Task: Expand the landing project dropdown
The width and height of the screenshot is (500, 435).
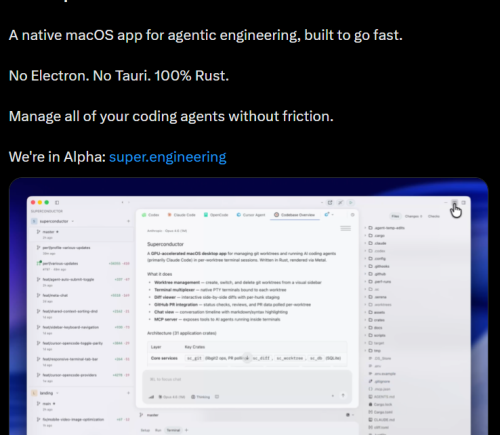Action: [57, 393]
